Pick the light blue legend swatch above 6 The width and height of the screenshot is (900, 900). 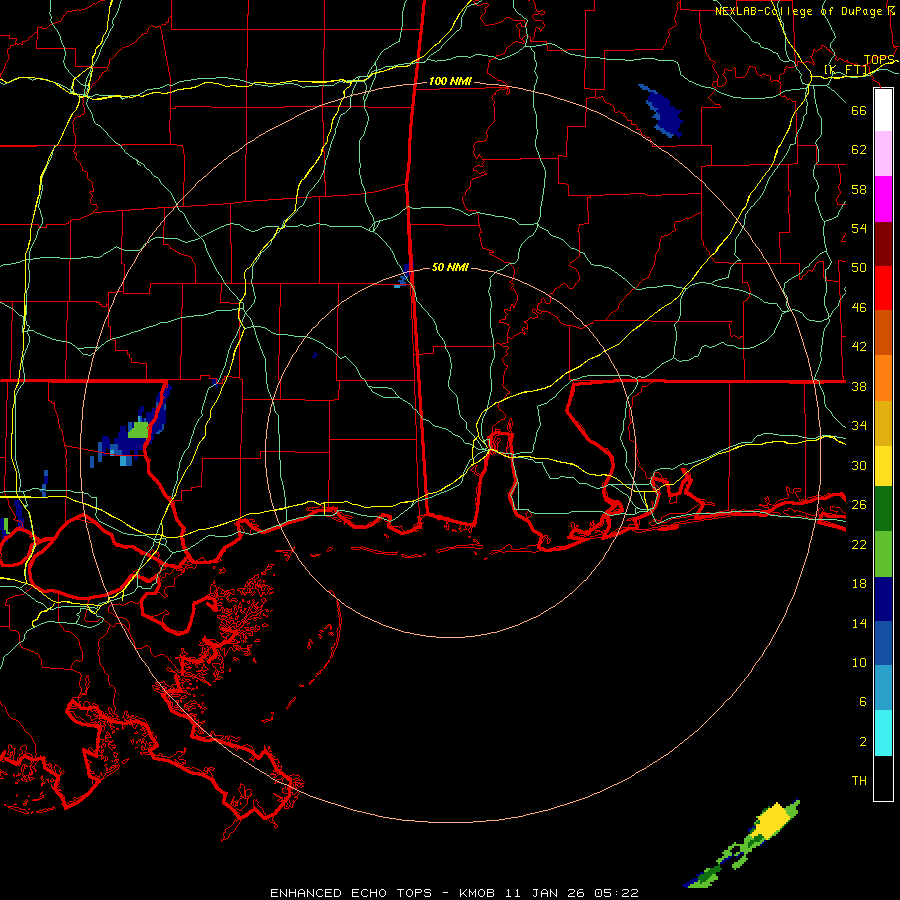coord(883,688)
